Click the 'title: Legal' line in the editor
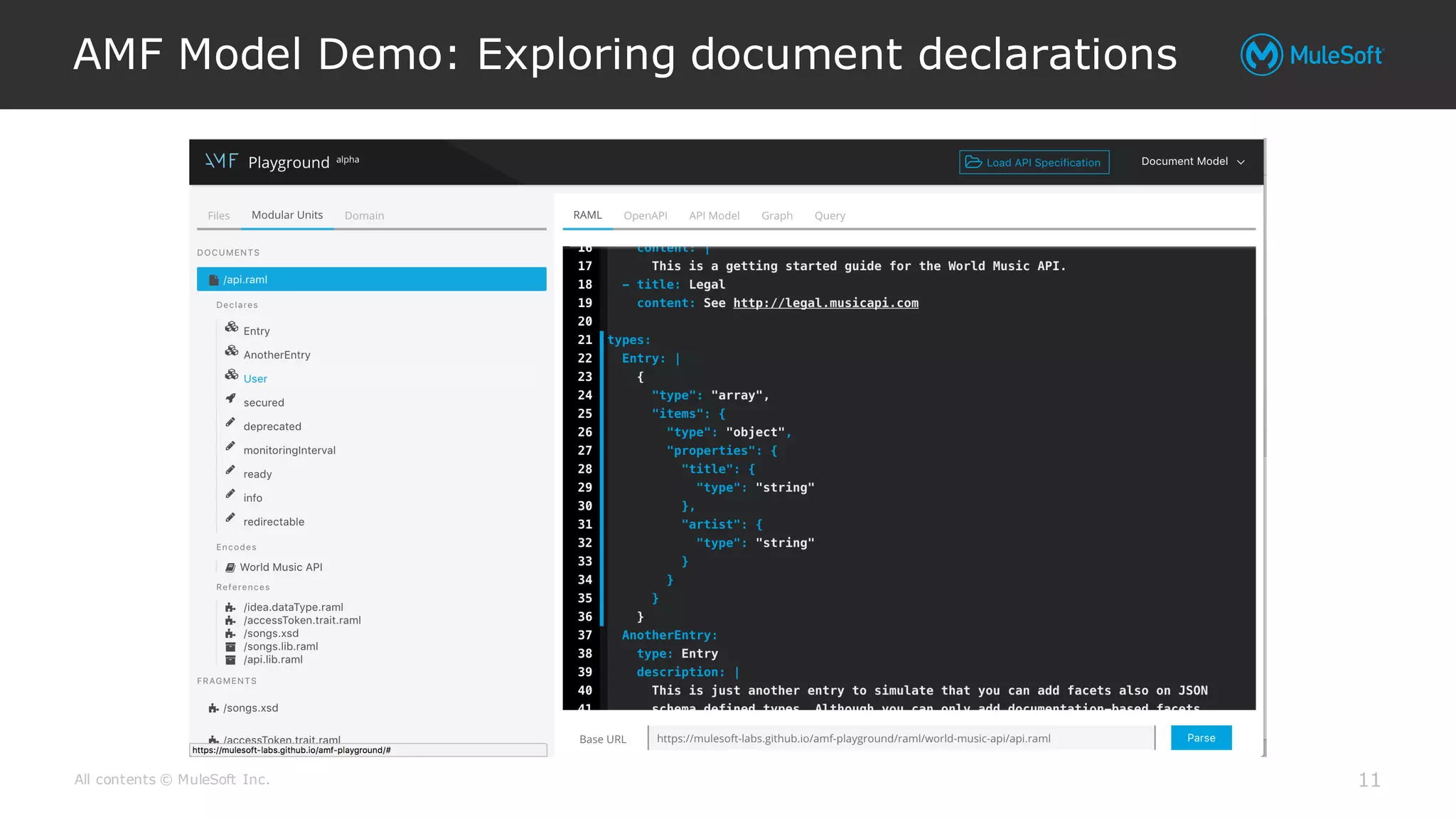 673,284
